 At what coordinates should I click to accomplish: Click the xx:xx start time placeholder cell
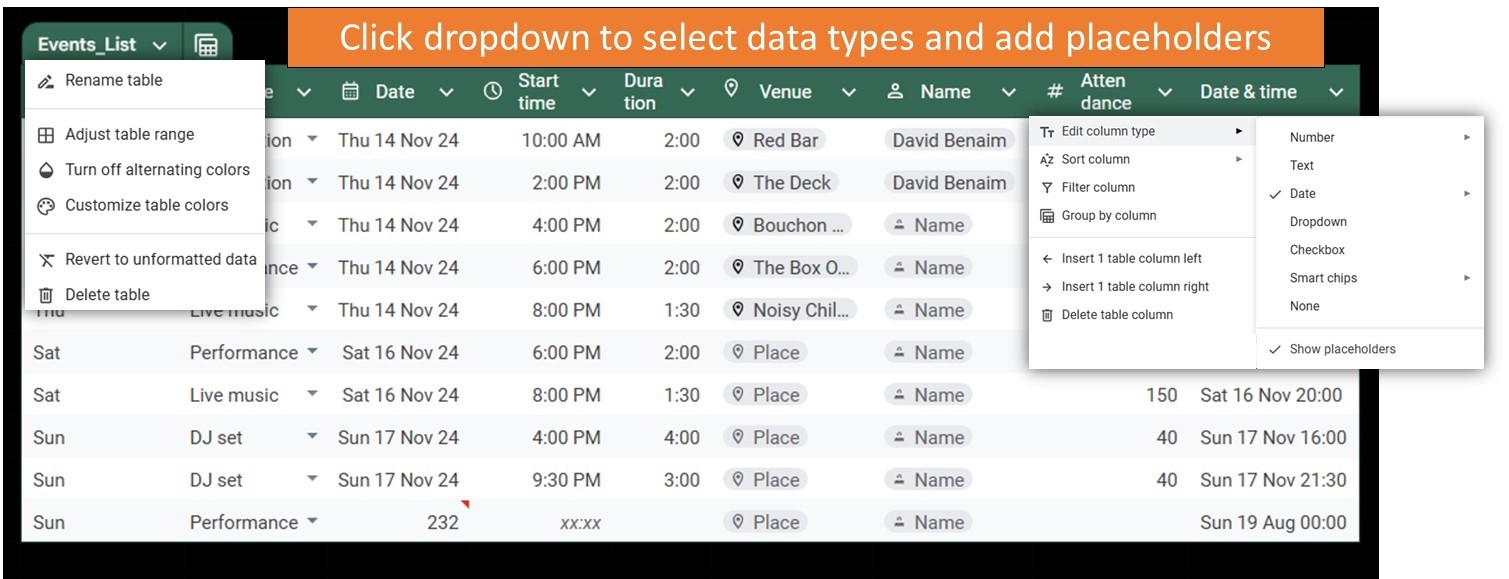point(580,523)
